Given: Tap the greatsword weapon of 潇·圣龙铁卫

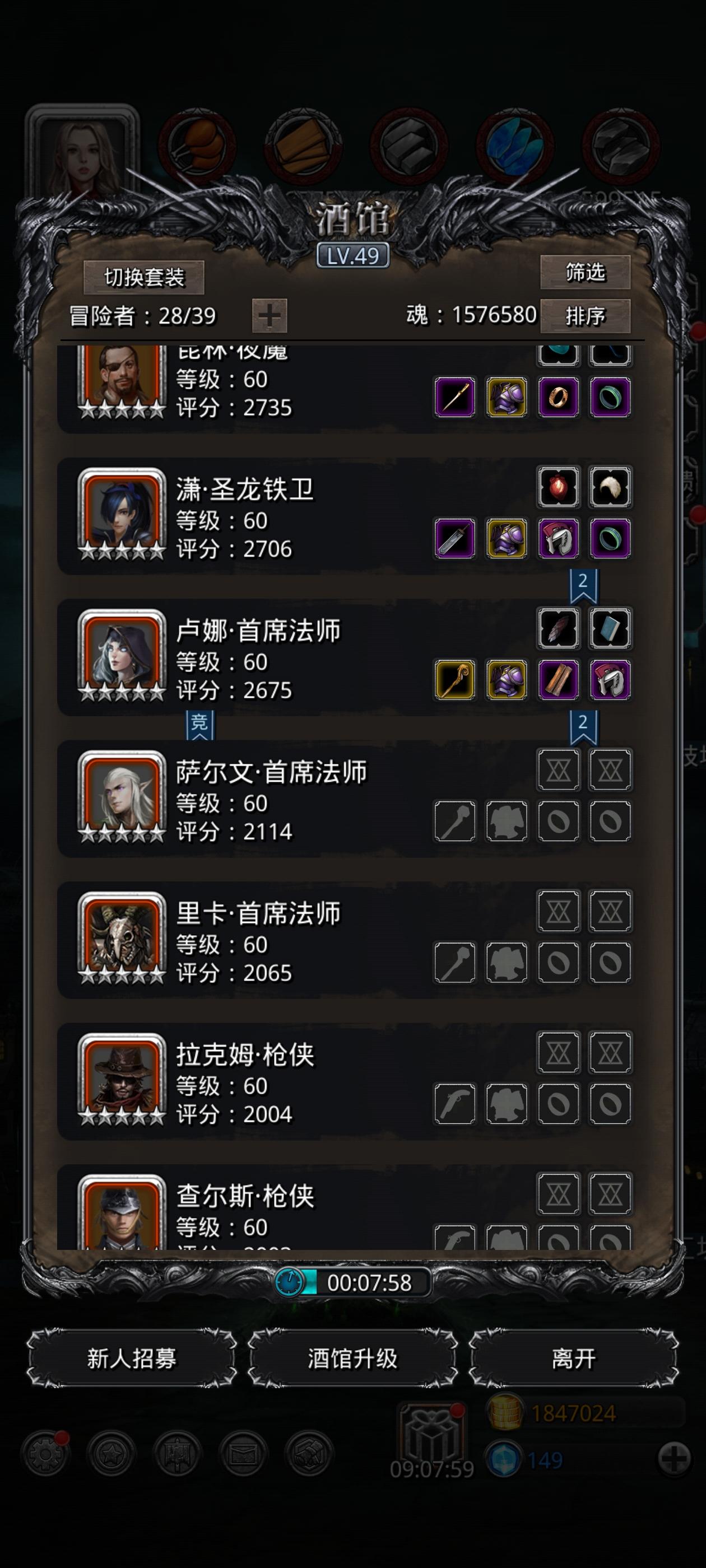Looking at the screenshot, I should (x=454, y=539).
